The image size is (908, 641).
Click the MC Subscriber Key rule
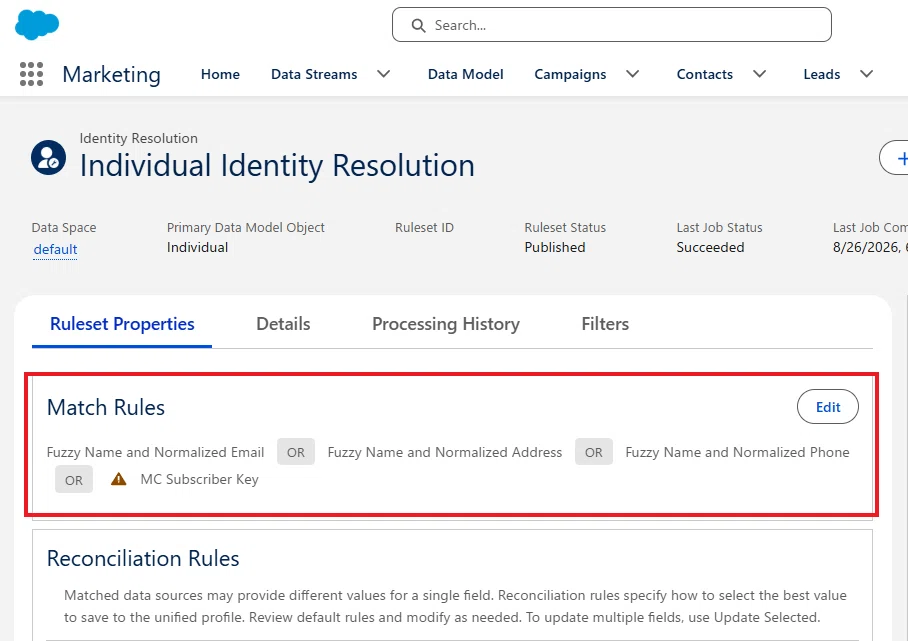click(x=199, y=479)
